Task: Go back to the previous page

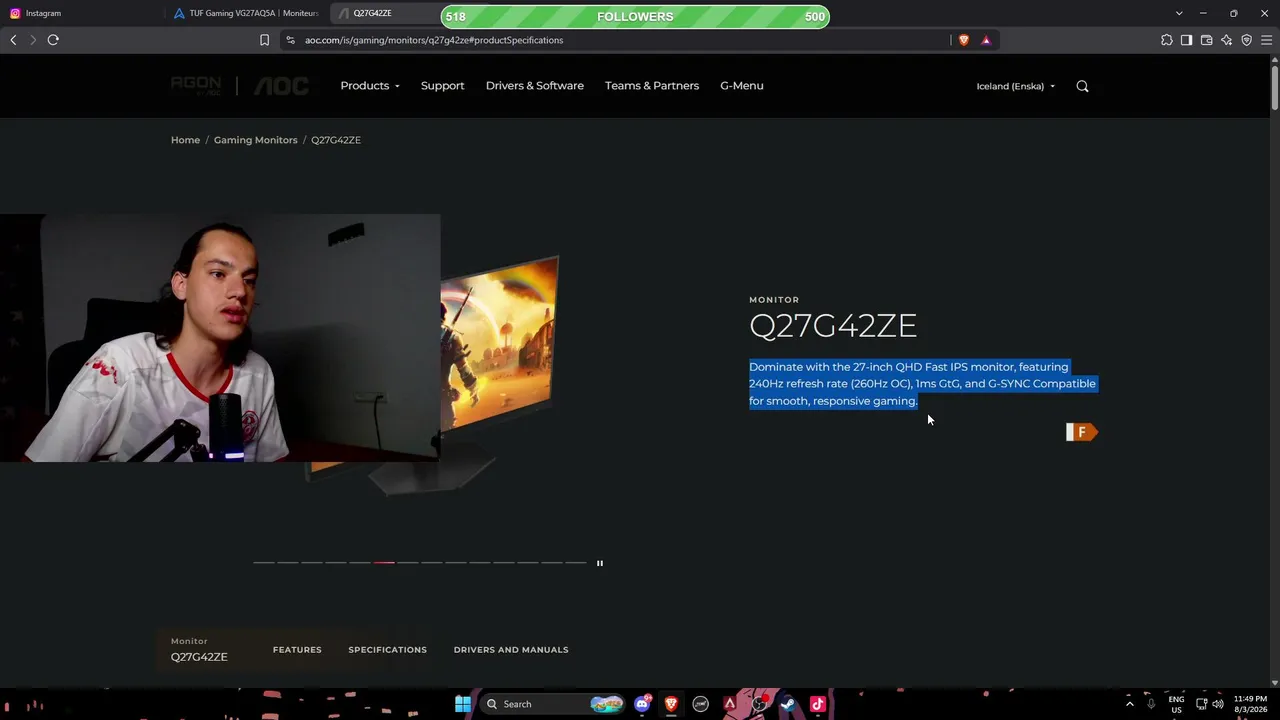Action: pos(13,40)
